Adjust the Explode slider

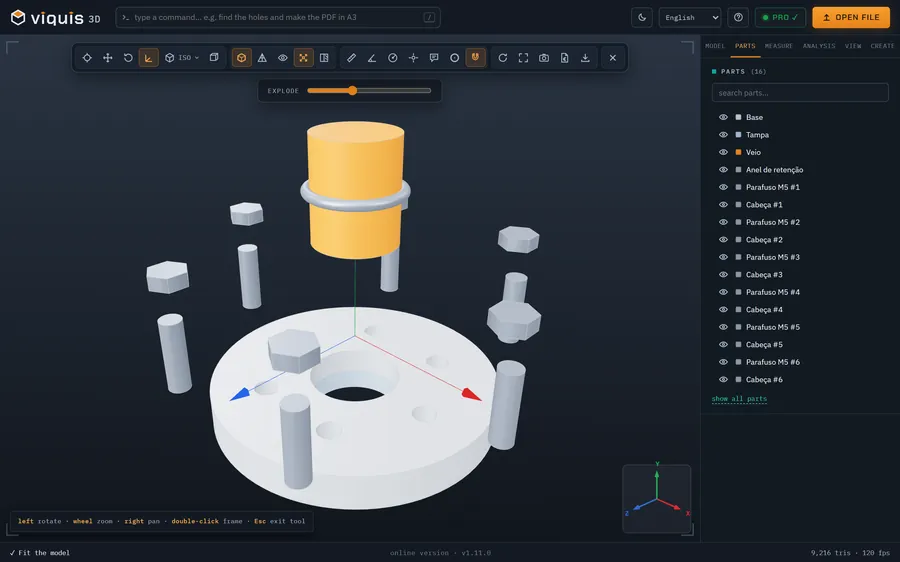point(369,91)
